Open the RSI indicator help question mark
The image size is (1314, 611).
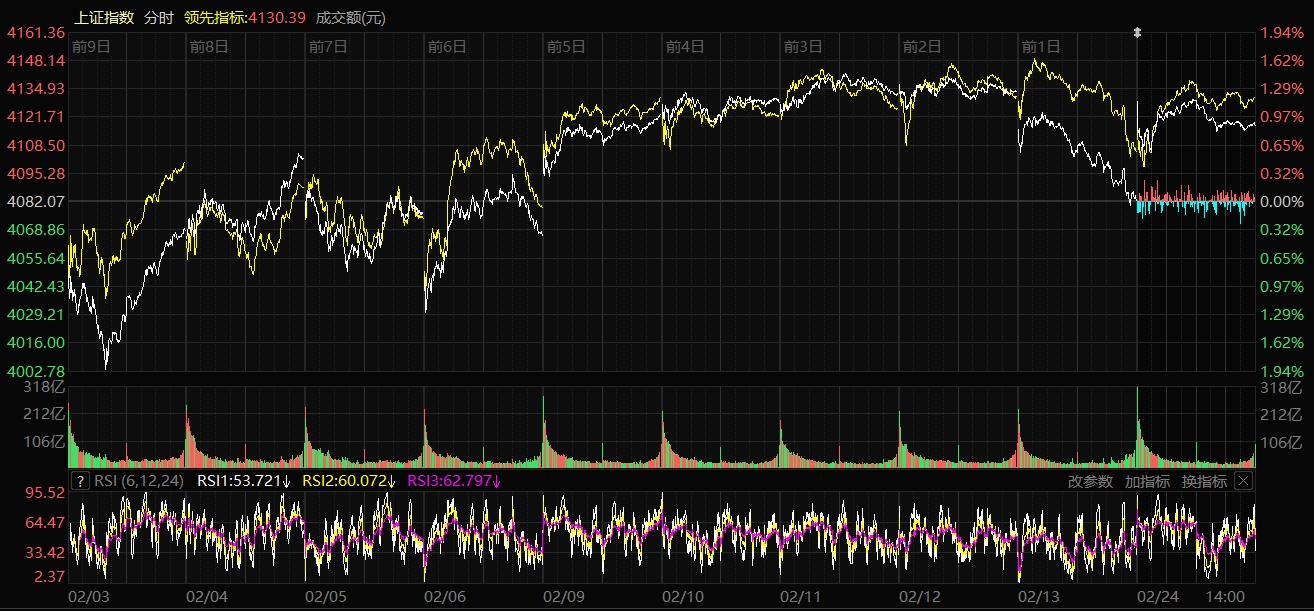(x=81, y=481)
